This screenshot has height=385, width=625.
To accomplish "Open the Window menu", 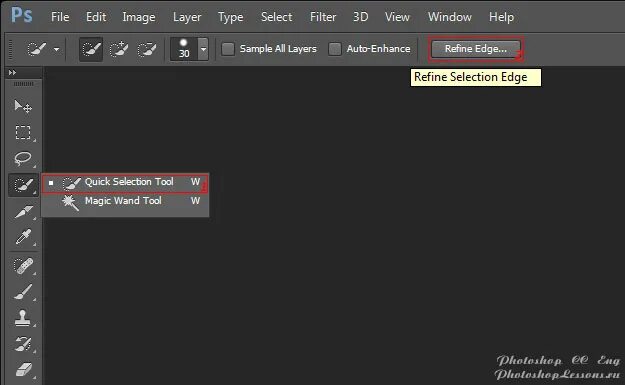I will (450, 17).
